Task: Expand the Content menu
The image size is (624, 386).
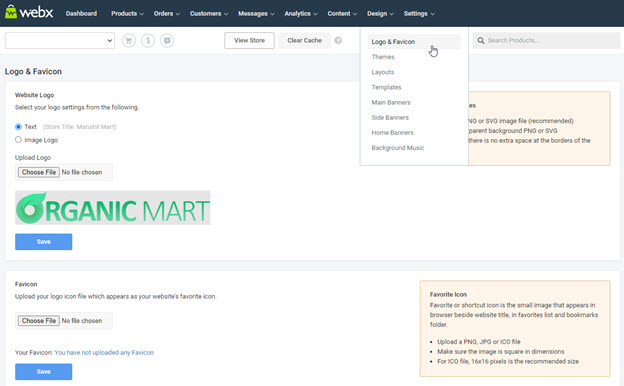Action: 342,14
